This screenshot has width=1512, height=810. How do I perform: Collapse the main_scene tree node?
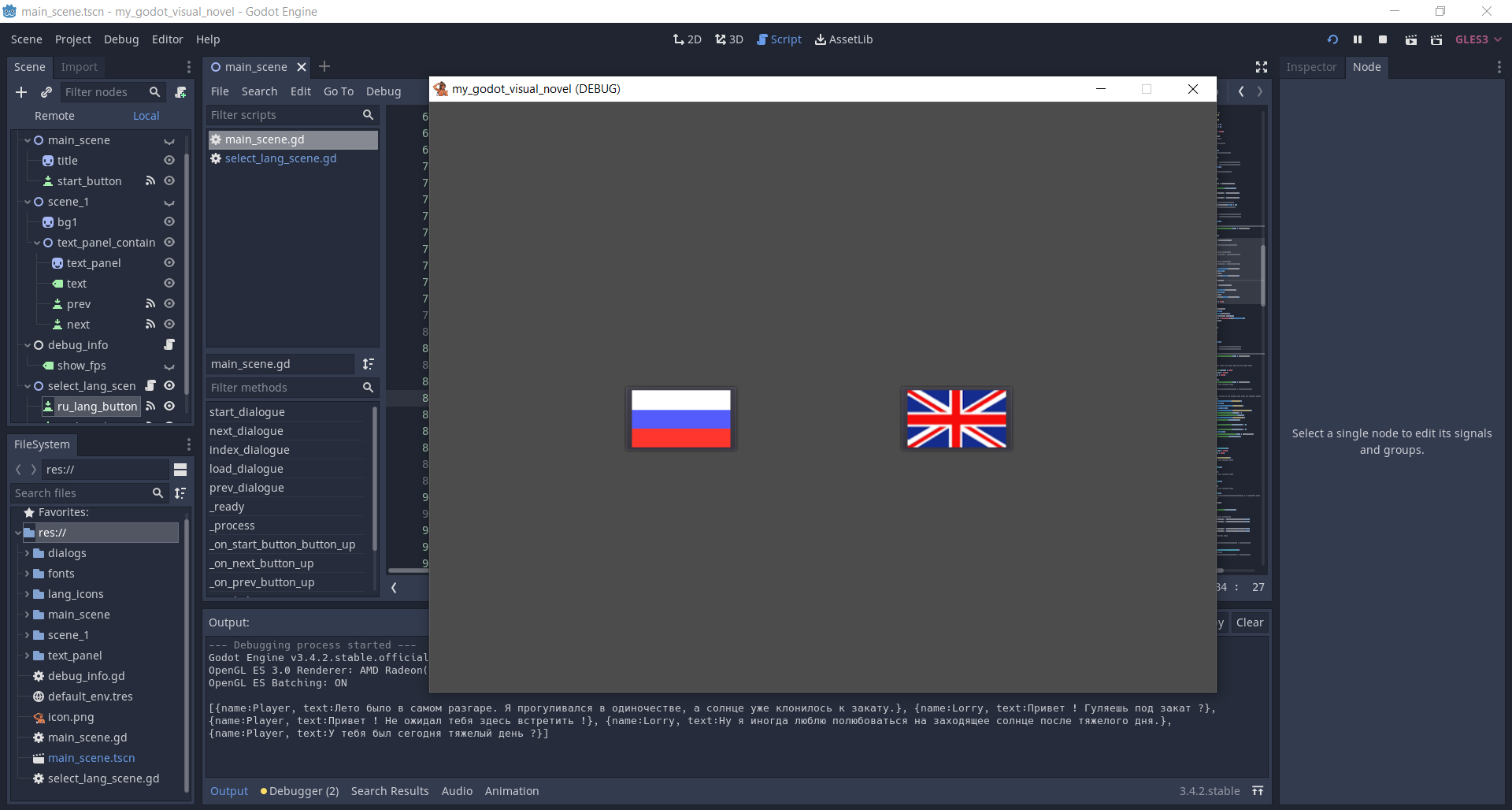pos(28,140)
